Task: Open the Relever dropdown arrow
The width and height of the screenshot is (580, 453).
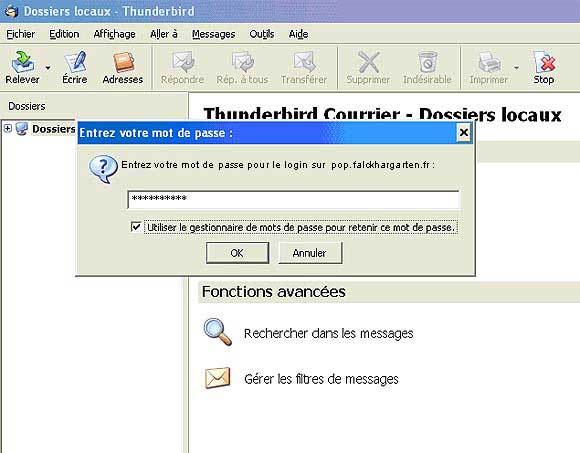Action: (x=48, y=68)
